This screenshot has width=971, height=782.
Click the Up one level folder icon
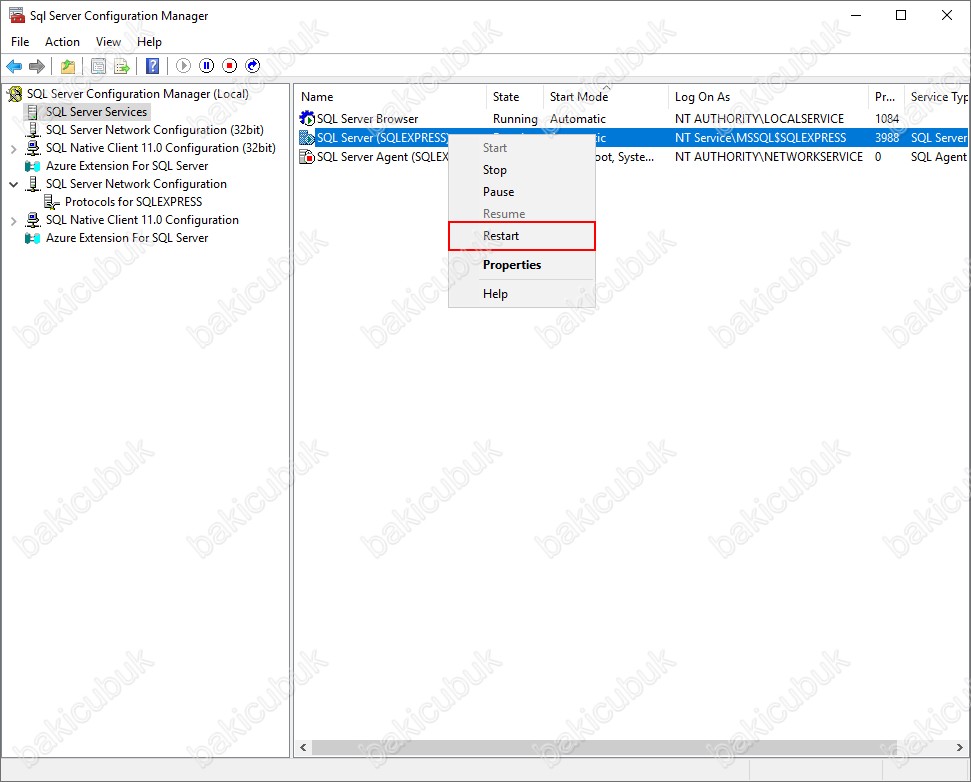(68, 66)
